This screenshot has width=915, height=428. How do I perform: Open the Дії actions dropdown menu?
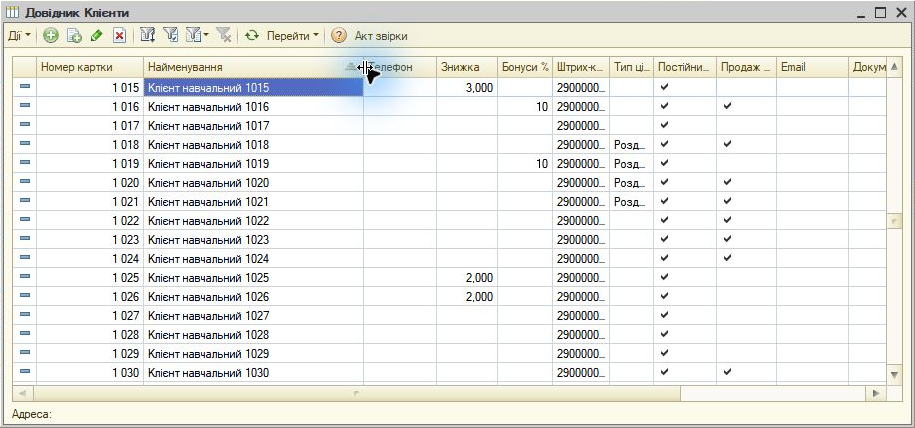coord(19,36)
